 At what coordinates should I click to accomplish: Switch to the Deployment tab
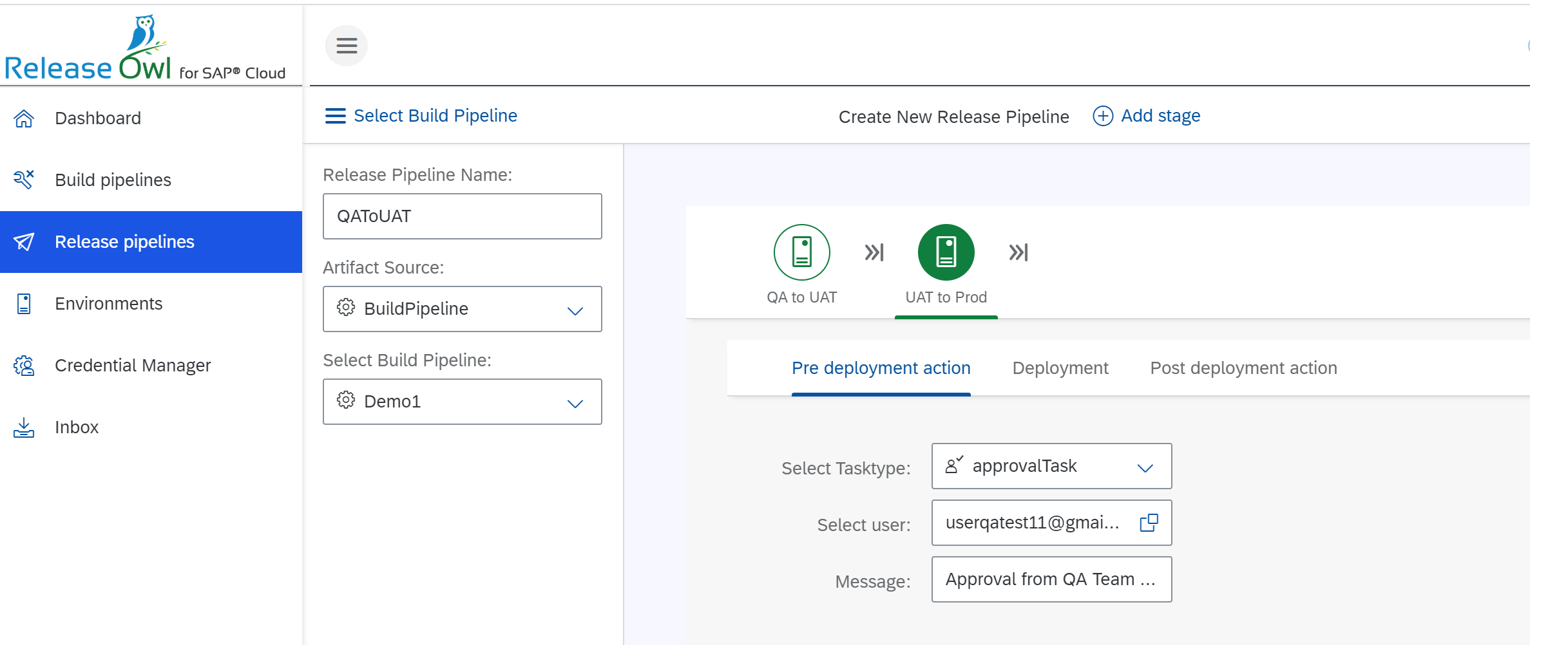tap(1060, 368)
